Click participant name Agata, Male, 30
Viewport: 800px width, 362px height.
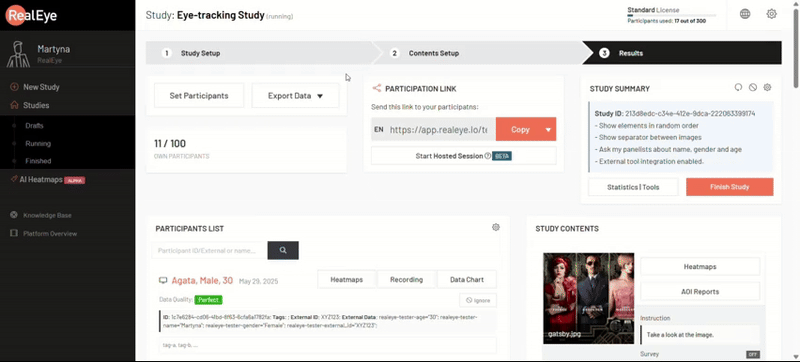tap(202, 280)
